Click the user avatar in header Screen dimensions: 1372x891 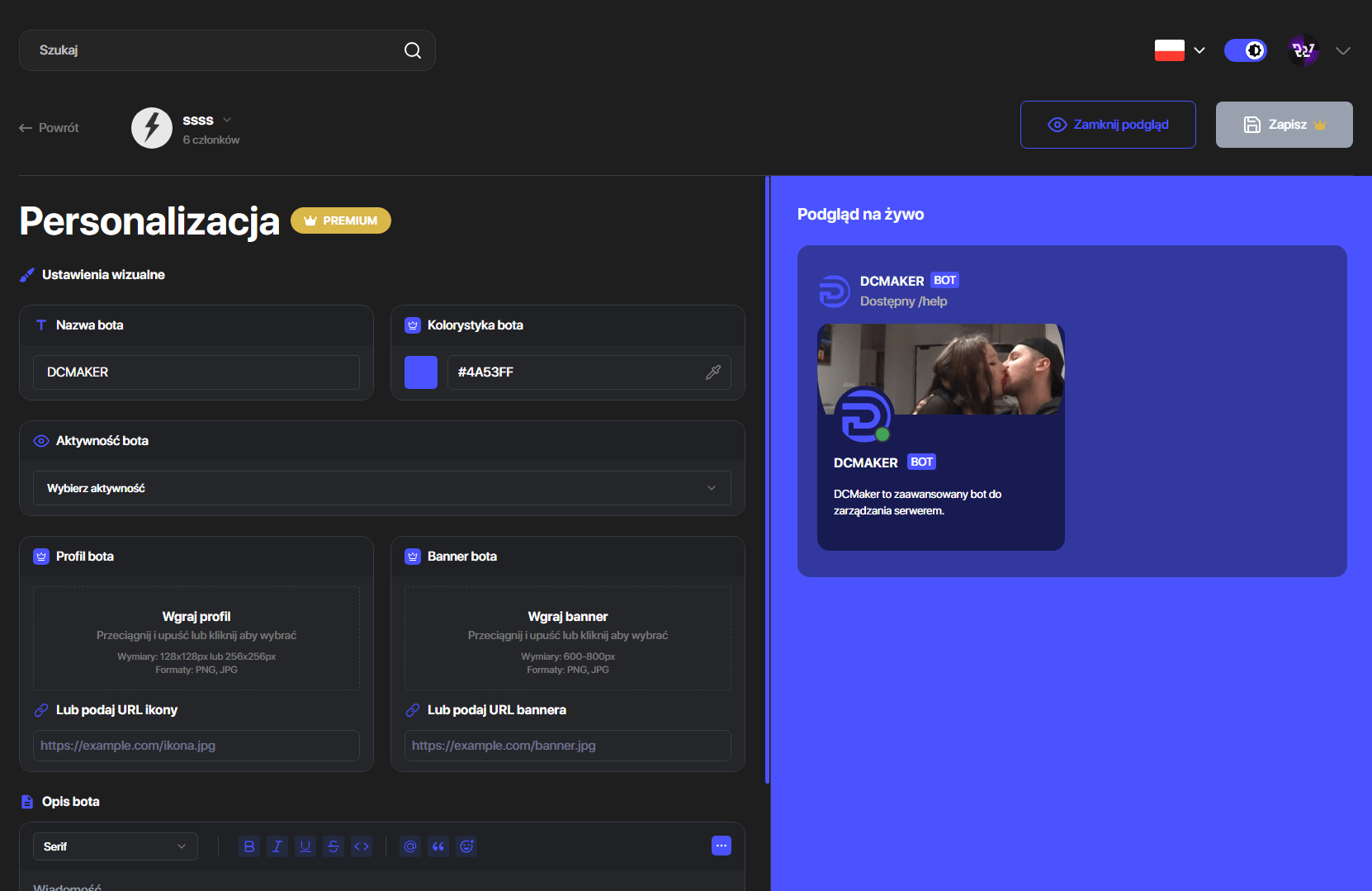click(x=1303, y=50)
